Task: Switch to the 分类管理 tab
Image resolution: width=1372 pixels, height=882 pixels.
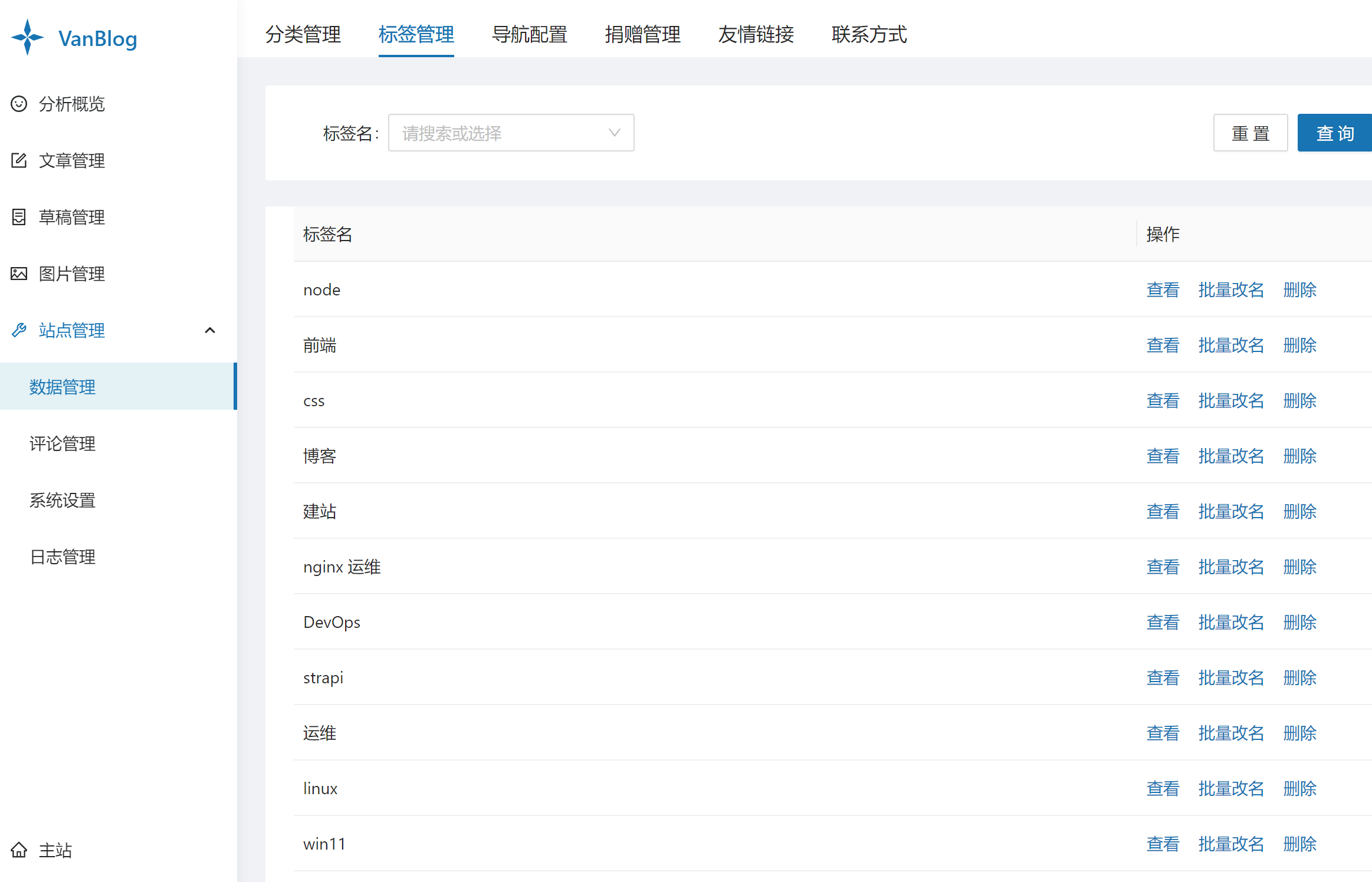Action: pyautogui.click(x=303, y=34)
